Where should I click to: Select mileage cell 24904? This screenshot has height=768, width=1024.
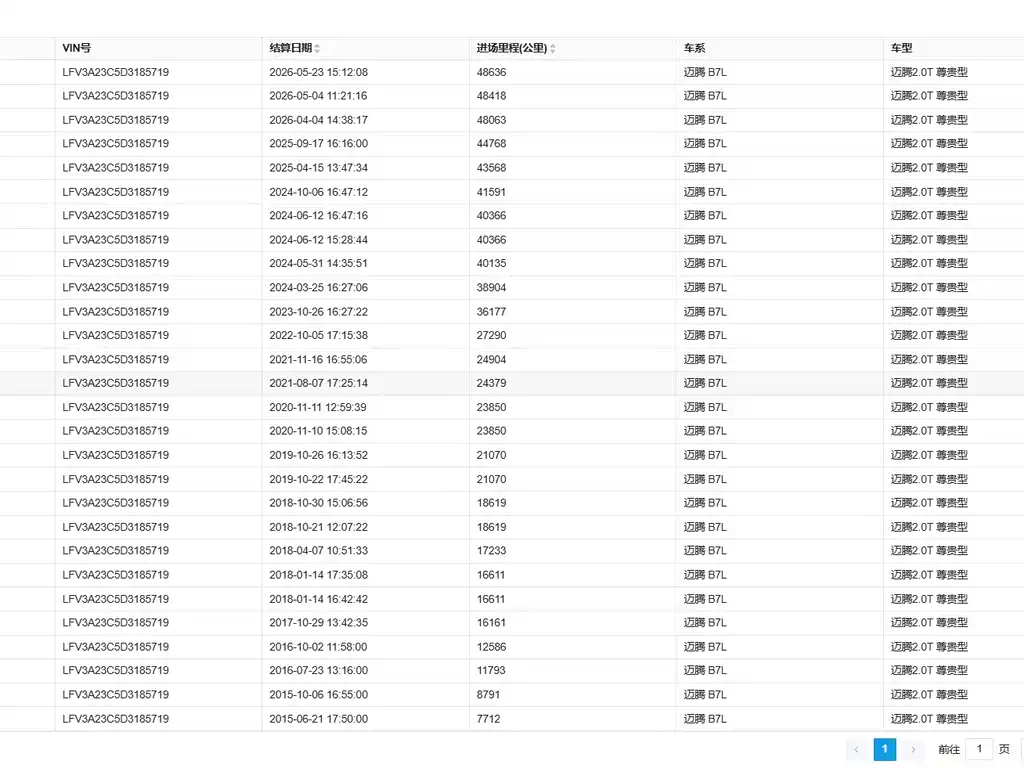[491, 359]
